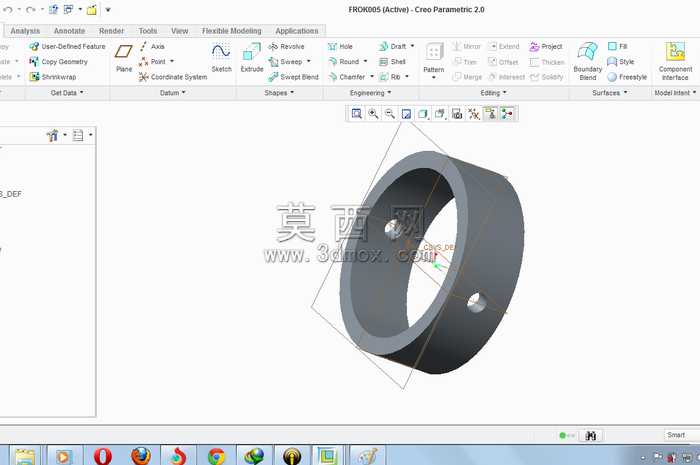Open the Point dropdown arrow
700x465 pixels.
click(x=172, y=62)
